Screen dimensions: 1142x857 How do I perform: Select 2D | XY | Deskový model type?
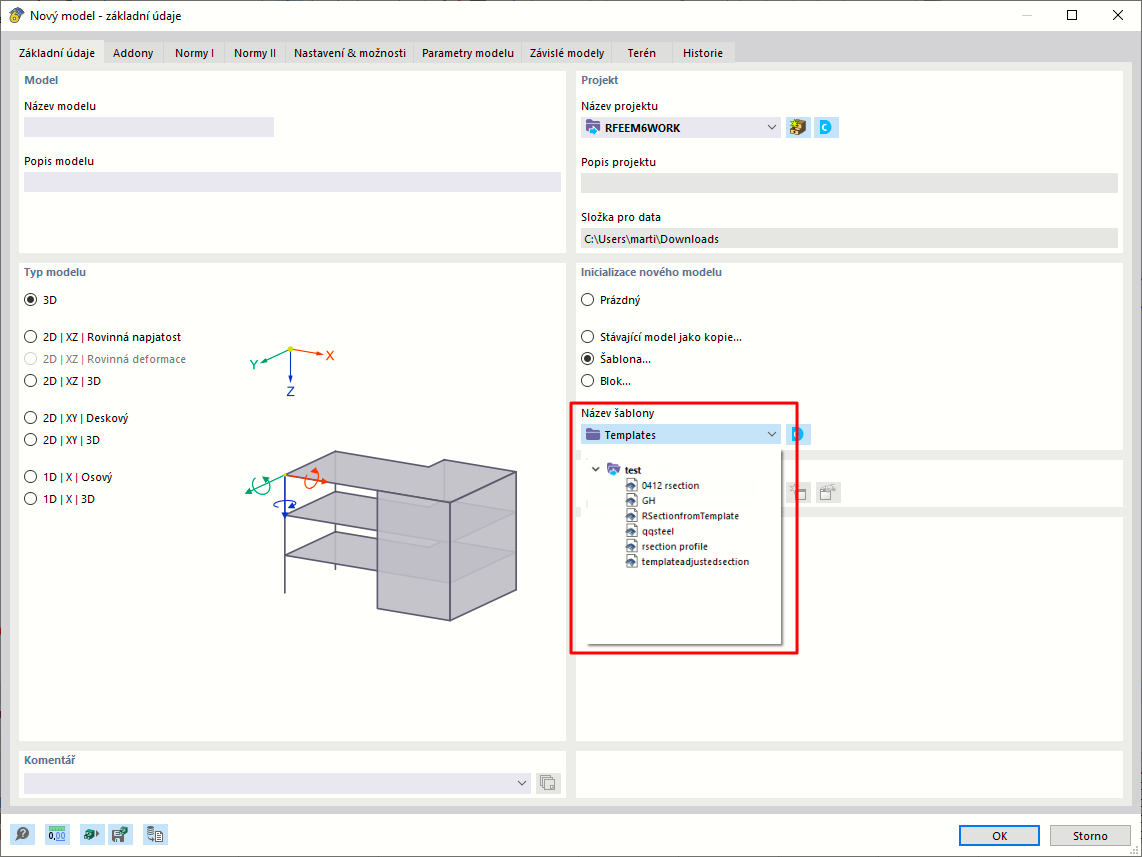tap(31, 418)
